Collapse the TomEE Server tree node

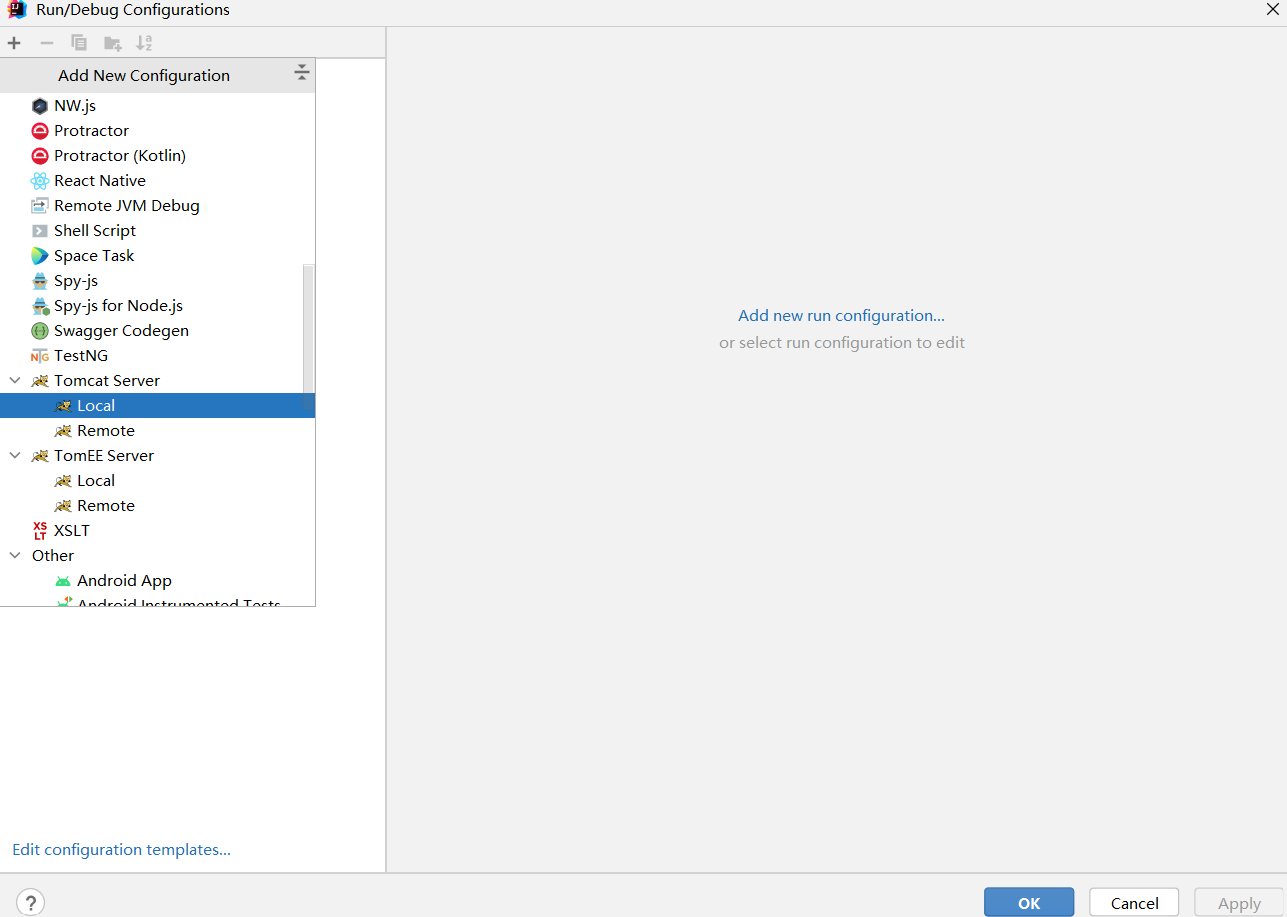[15, 456]
